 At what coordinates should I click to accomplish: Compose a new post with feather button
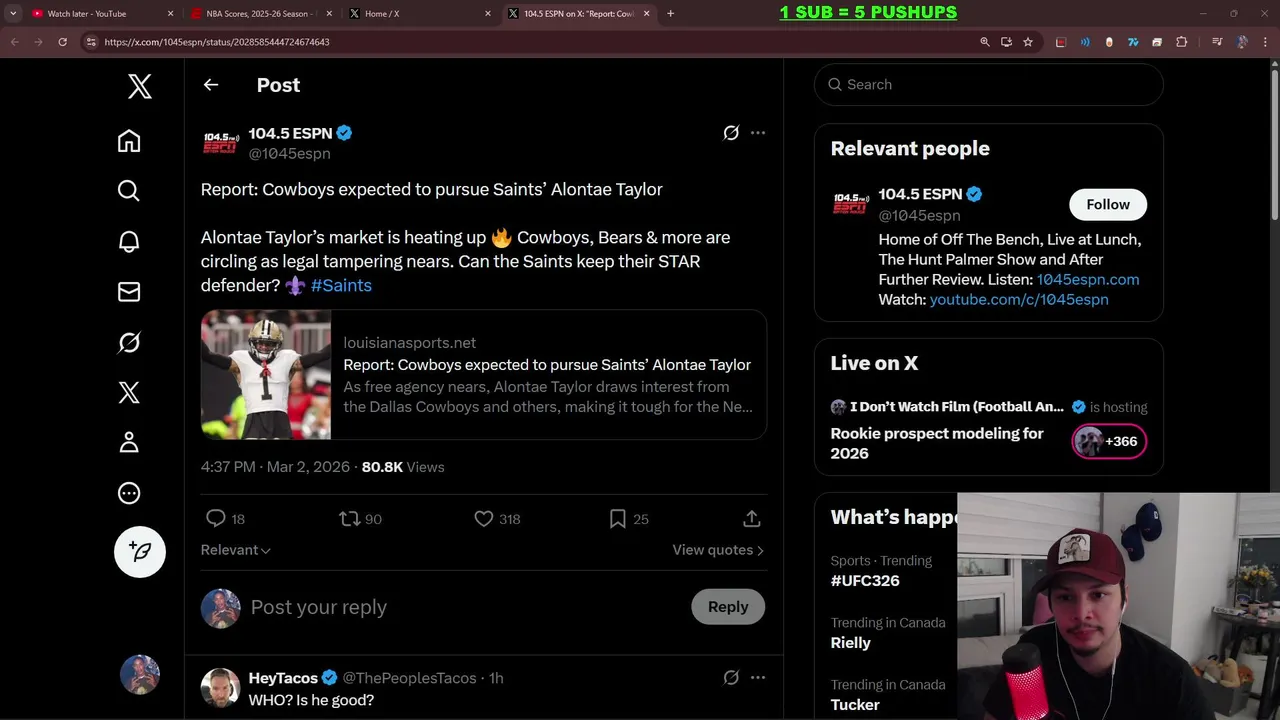click(140, 552)
